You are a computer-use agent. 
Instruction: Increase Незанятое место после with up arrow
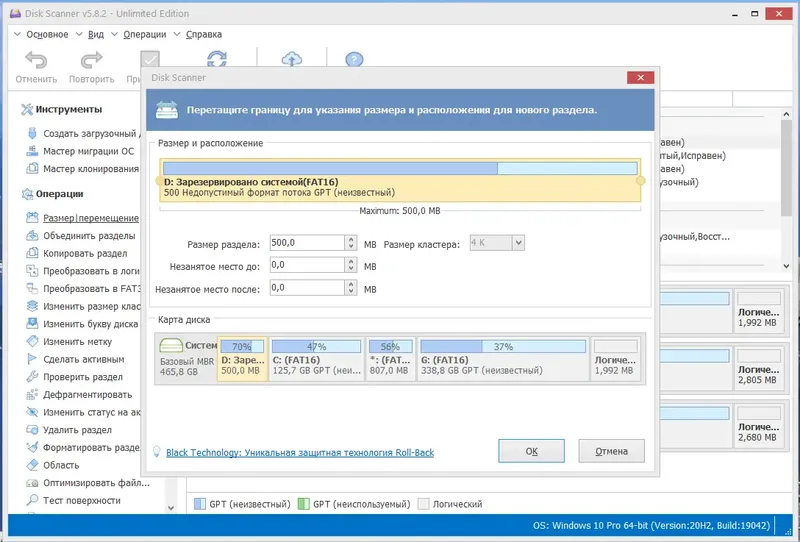pyautogui.click(x=351, y=284)
